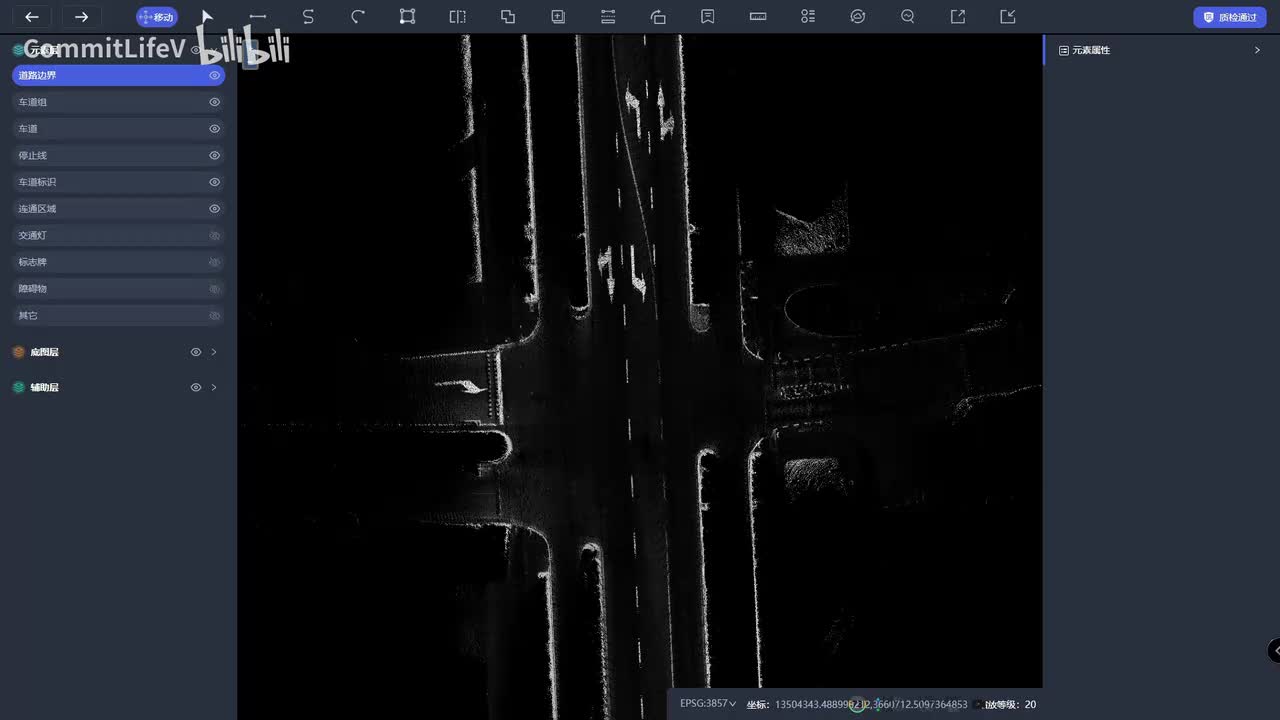
Task: Select the 交通灯 layer row
Action: click(x=118, y=235)
